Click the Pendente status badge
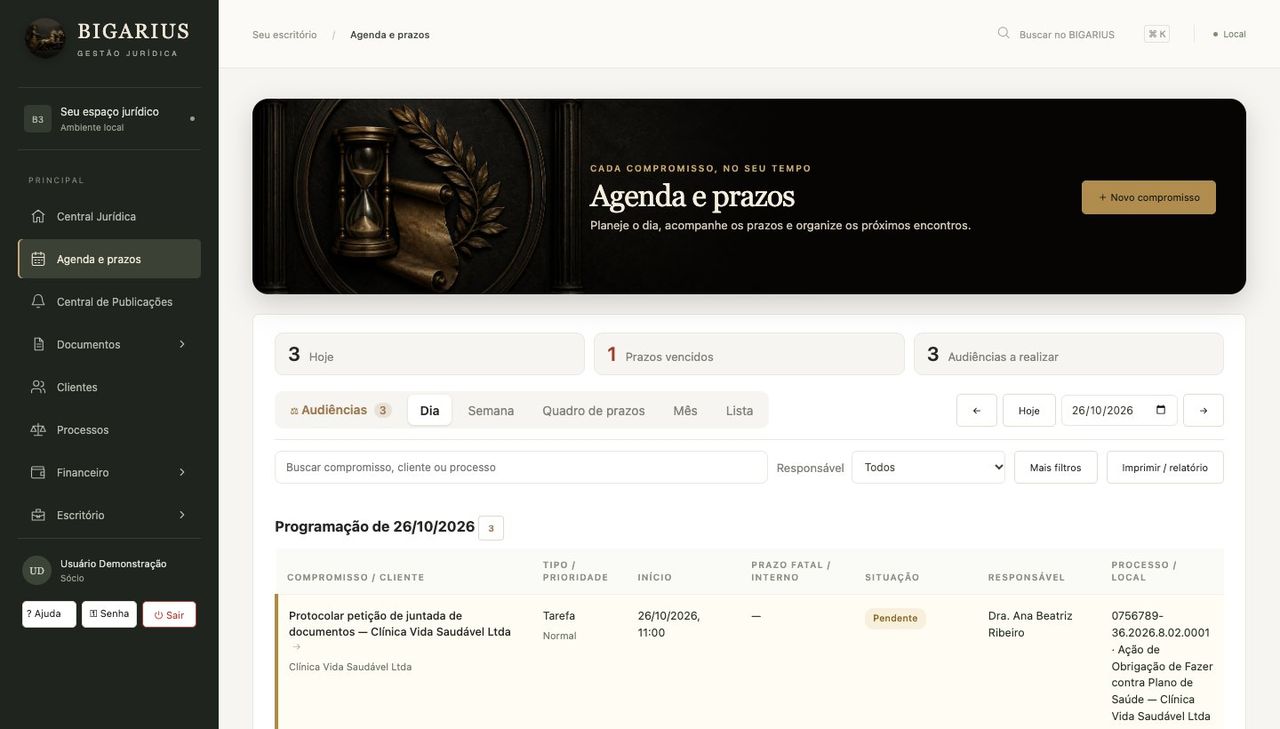The image size is (1280, 729). (895, 618)
